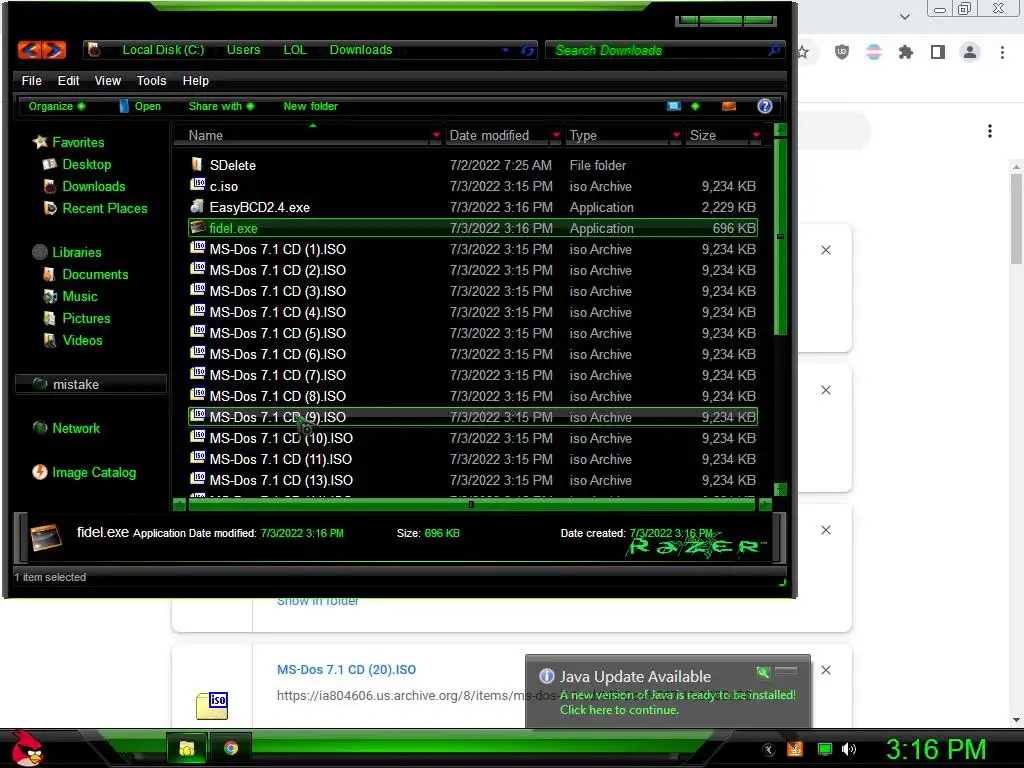
Task: Expand the Organize dropdown
Action: coord(57,106)
